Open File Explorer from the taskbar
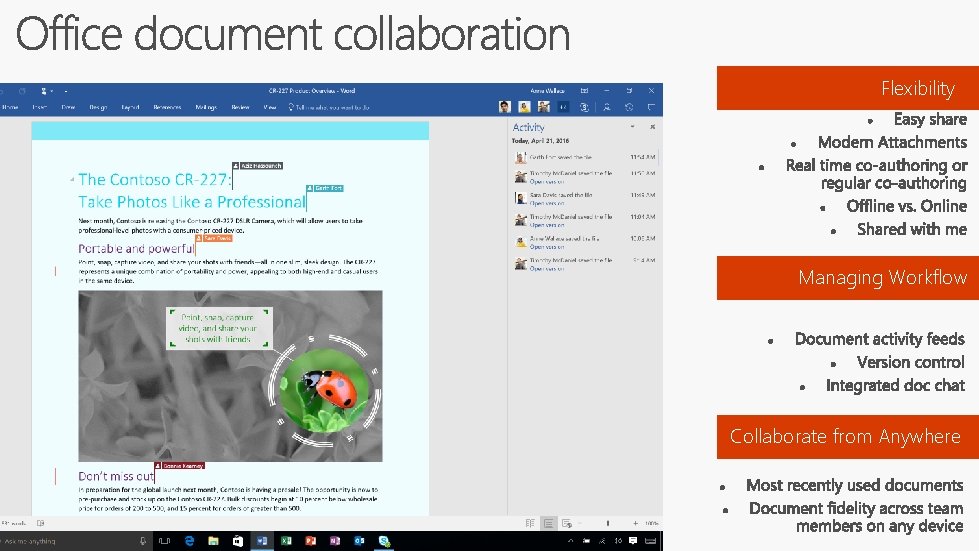The width and height of the screenshot is (979, 551). (x=214, y=541)
